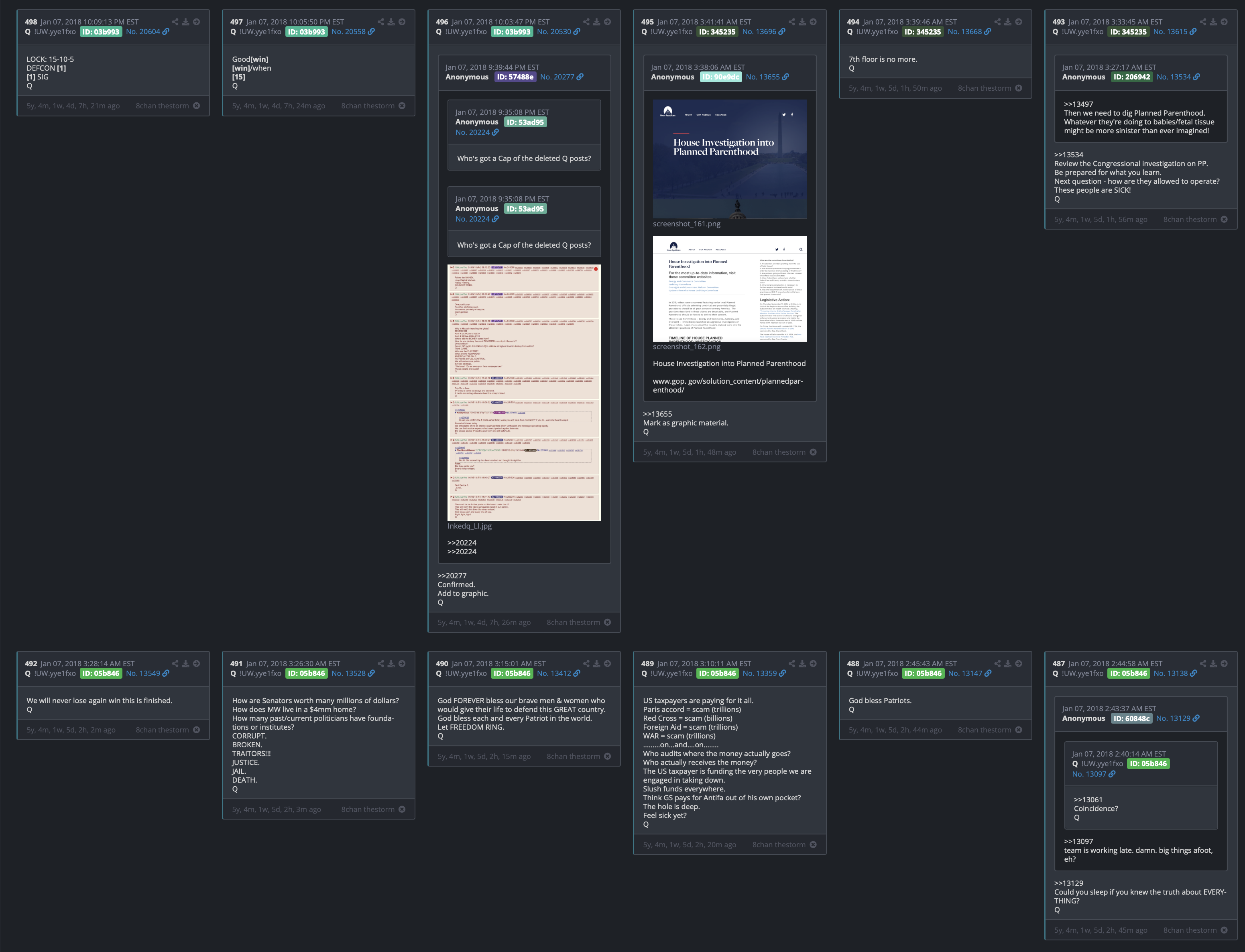Click ID: 03b993 badge on post 498
The width and height of the screenshot is (1245, 952).
pos(101,32)
